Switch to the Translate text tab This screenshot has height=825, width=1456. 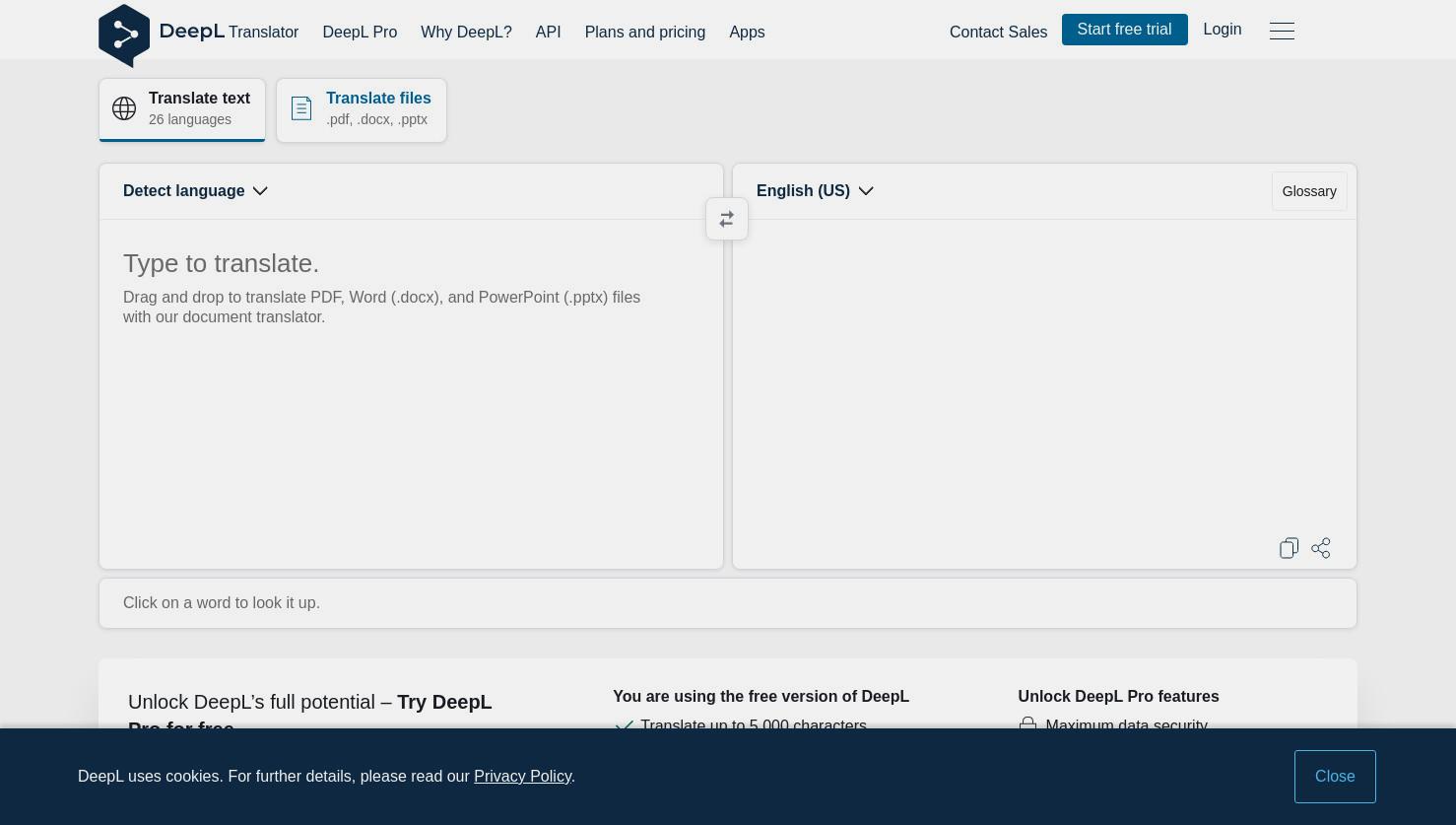point(182,109)
